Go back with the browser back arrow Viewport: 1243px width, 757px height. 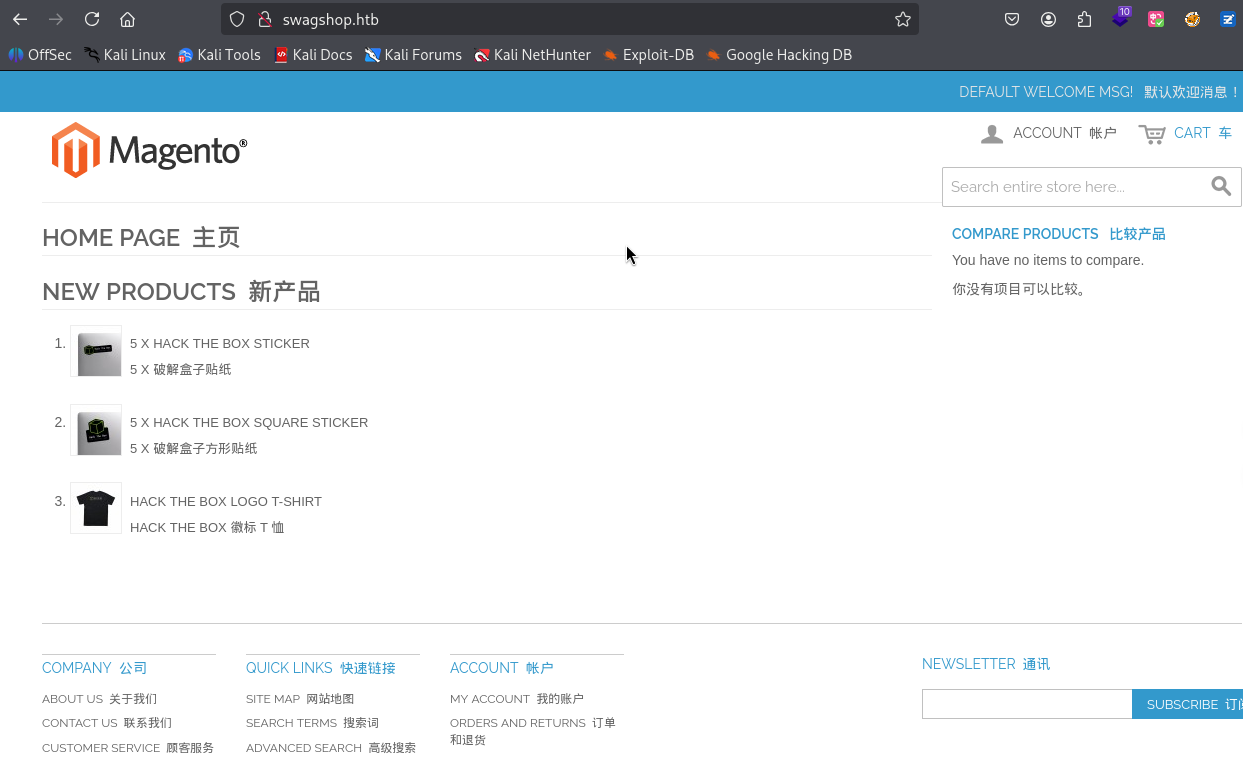pos(20,19)
